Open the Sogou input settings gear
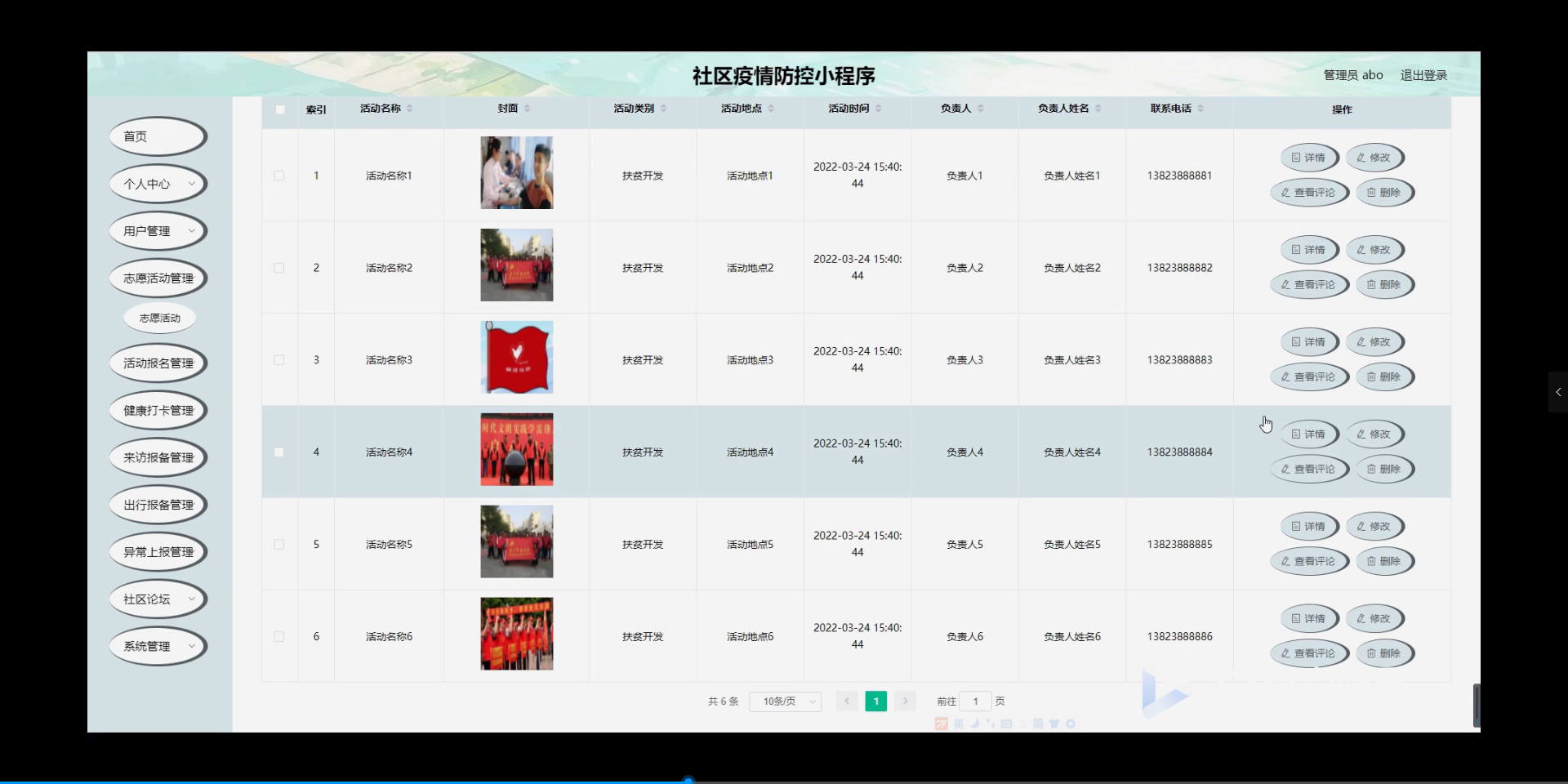This screenshot has height=784, width=1568. point(1071,724)
